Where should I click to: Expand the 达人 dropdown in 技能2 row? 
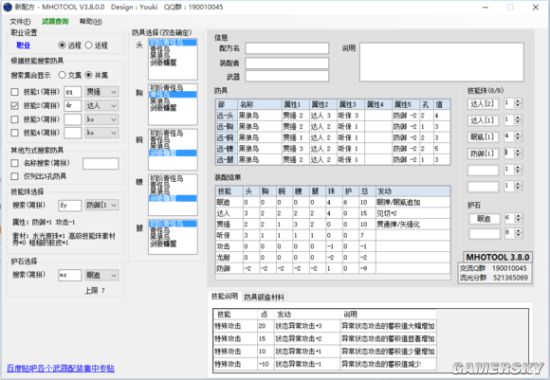102,106
